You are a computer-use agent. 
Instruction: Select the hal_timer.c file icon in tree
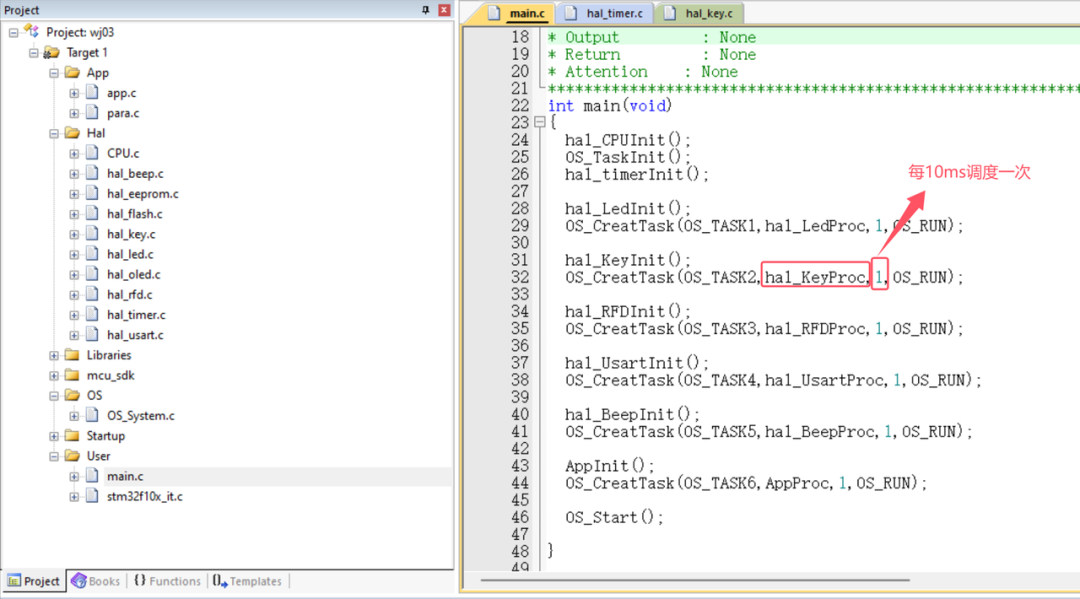pos(92,315)
